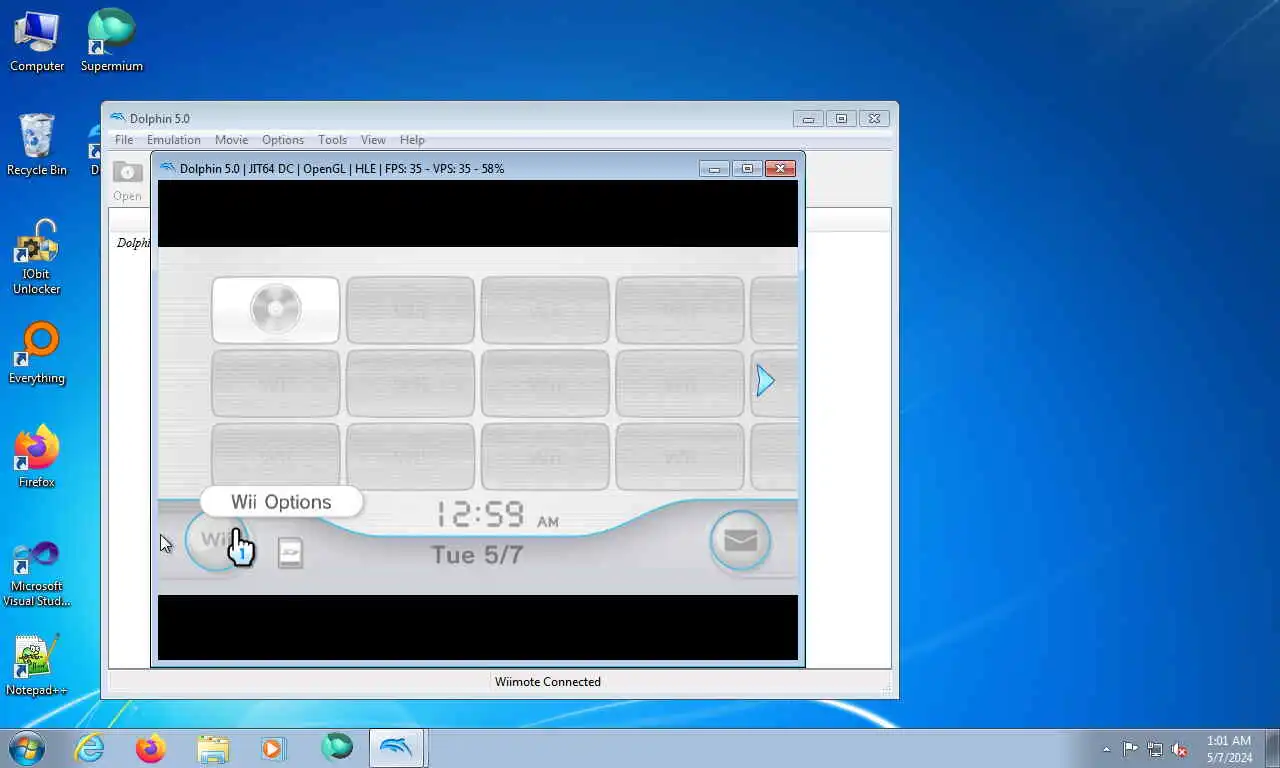Open the Windows Start menu
This screenshot has height=768, width=1280.
coord(25,748)
